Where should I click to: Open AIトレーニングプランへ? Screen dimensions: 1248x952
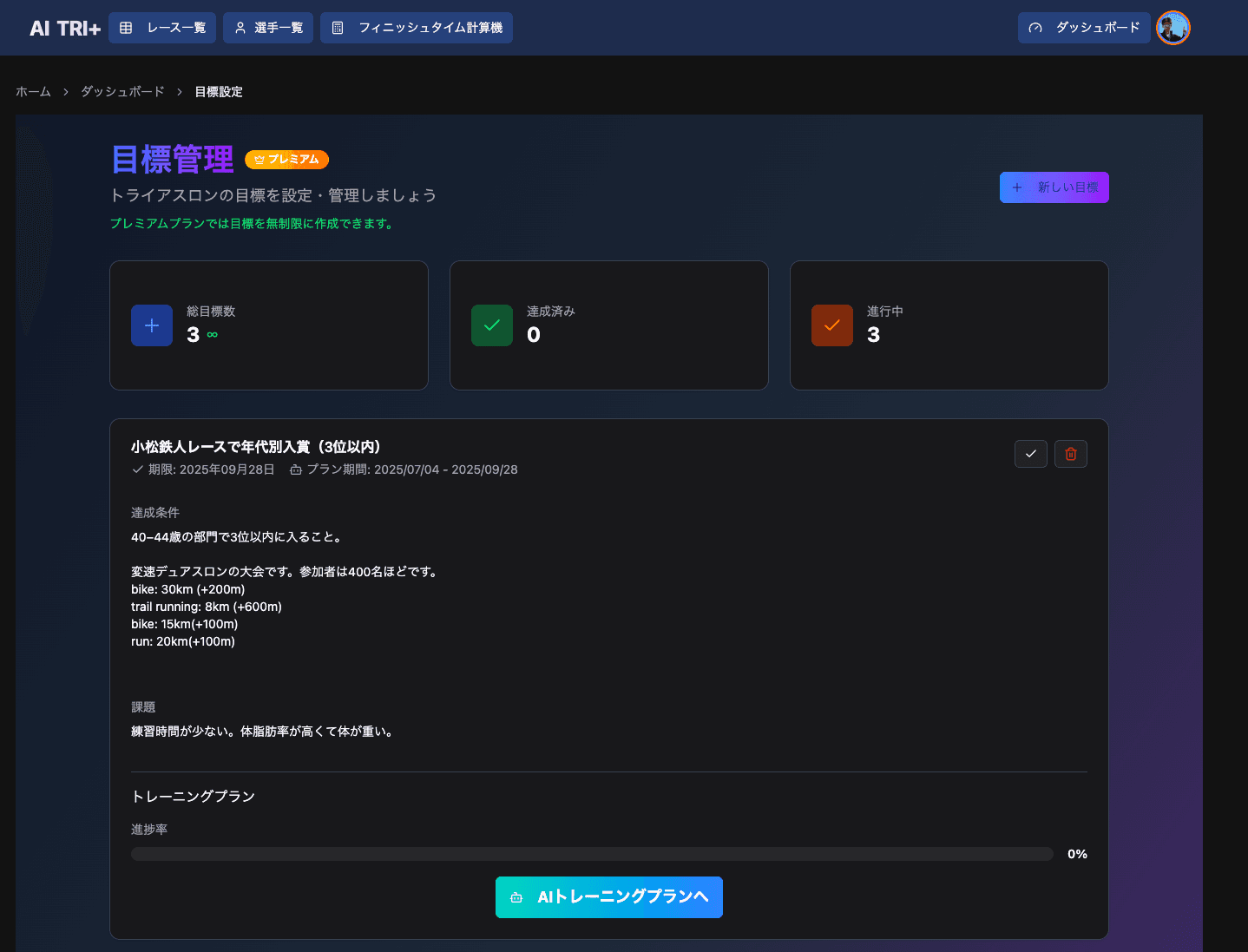click(609, 897)
